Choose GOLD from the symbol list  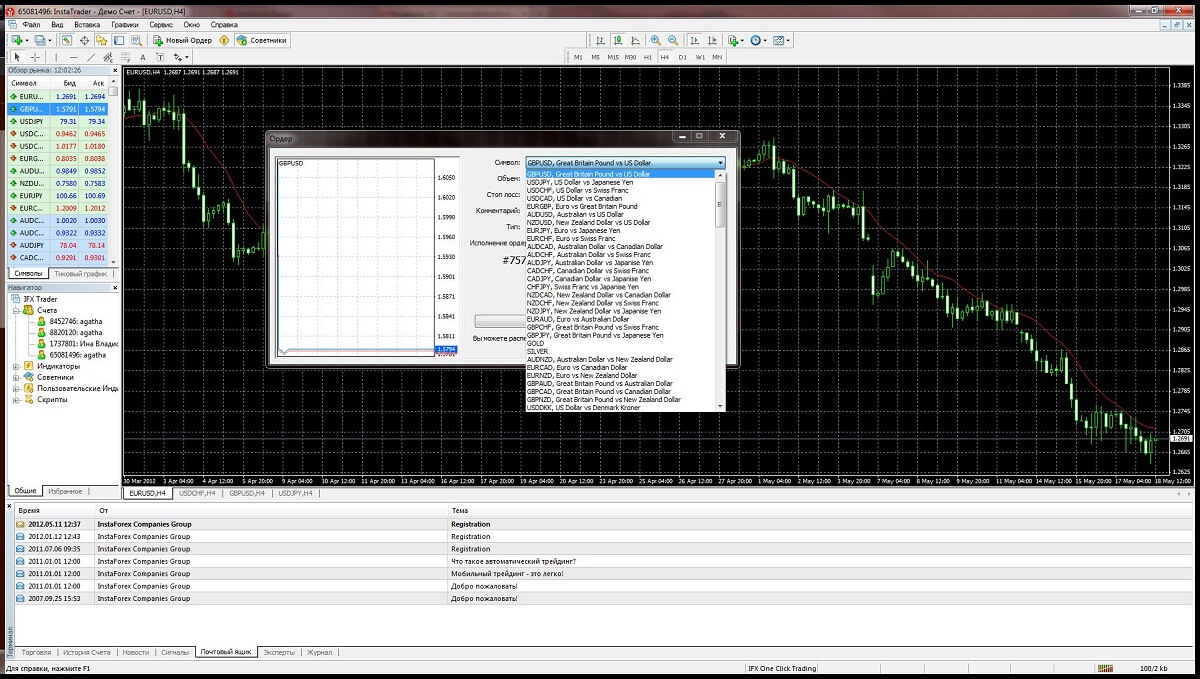click(x=535, y=343)
